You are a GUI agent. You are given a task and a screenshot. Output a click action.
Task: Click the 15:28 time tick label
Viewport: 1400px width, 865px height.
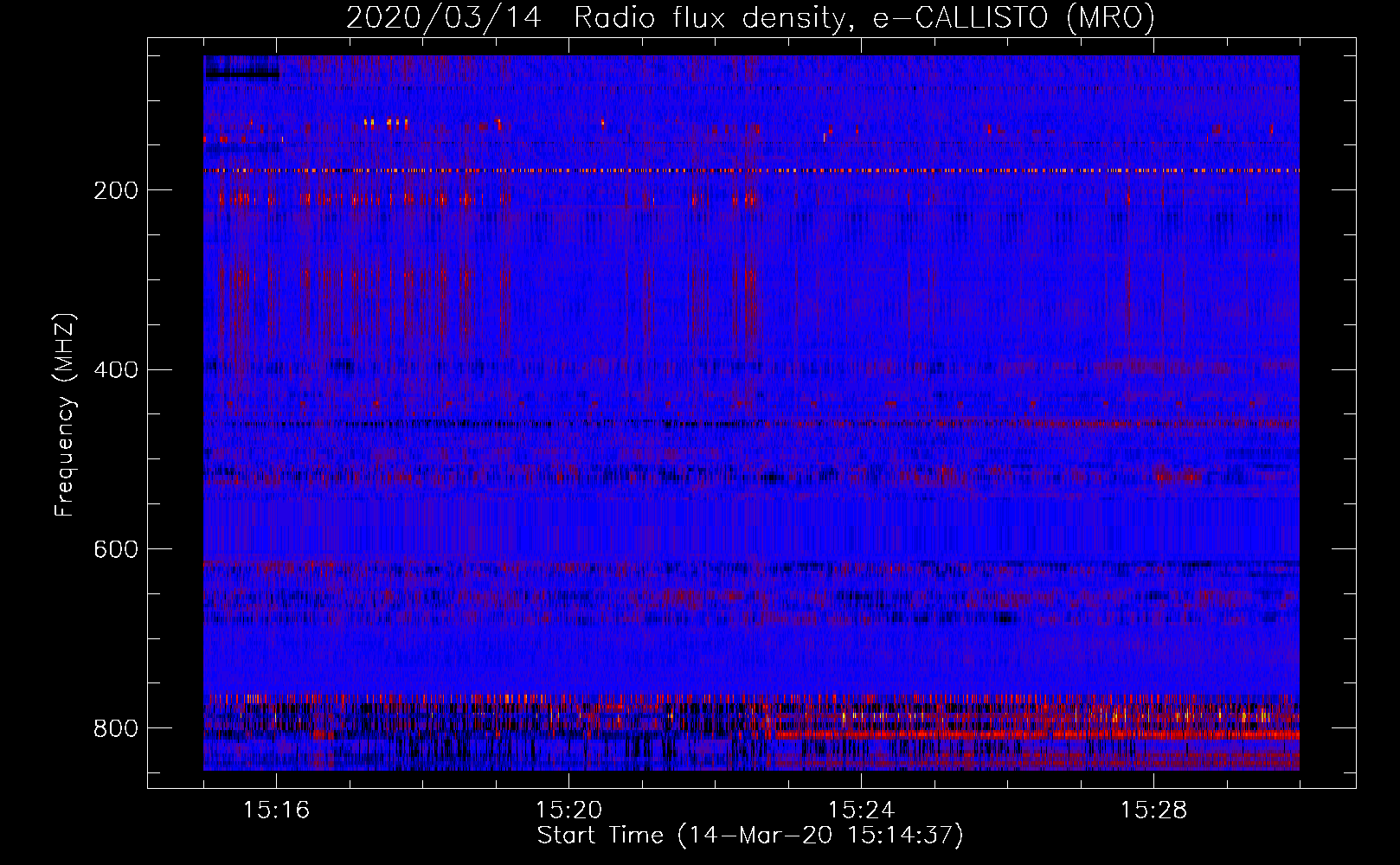pyautogui.click(x=1153, y=811)
